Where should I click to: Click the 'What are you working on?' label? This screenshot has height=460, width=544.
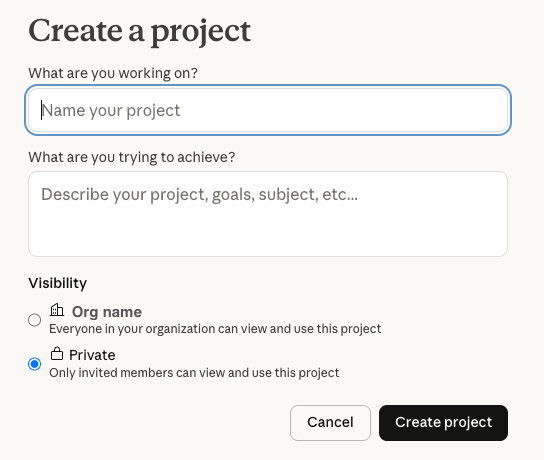tap(113, 73)
